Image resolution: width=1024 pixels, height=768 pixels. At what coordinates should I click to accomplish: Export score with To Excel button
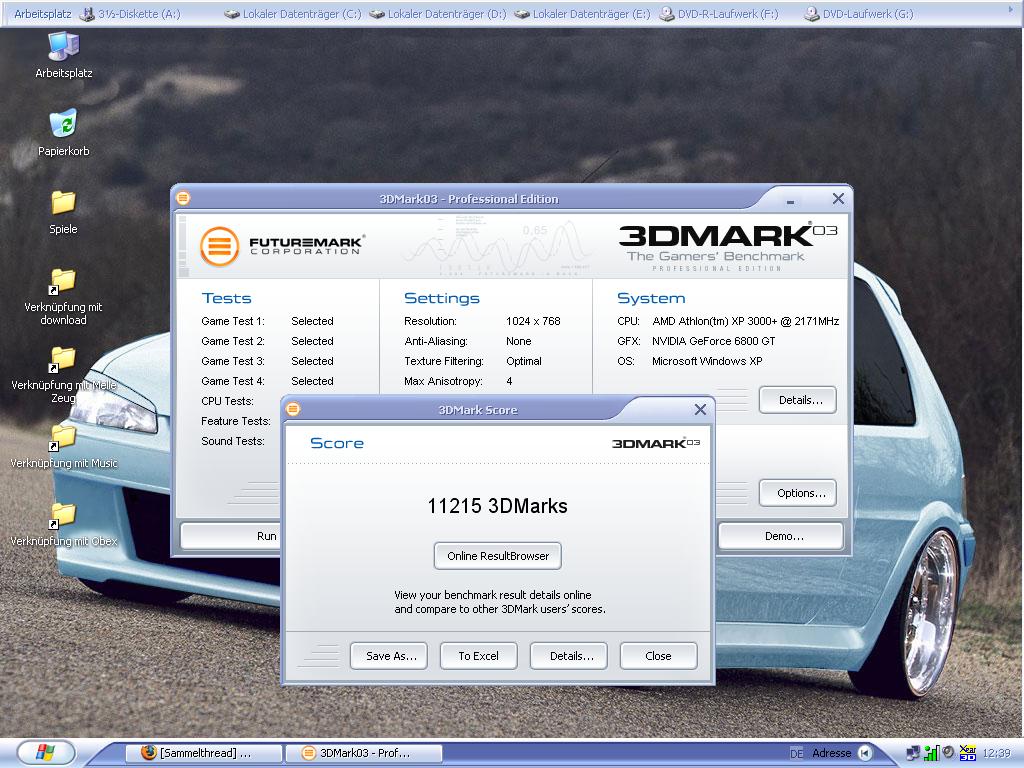[479, 656]
